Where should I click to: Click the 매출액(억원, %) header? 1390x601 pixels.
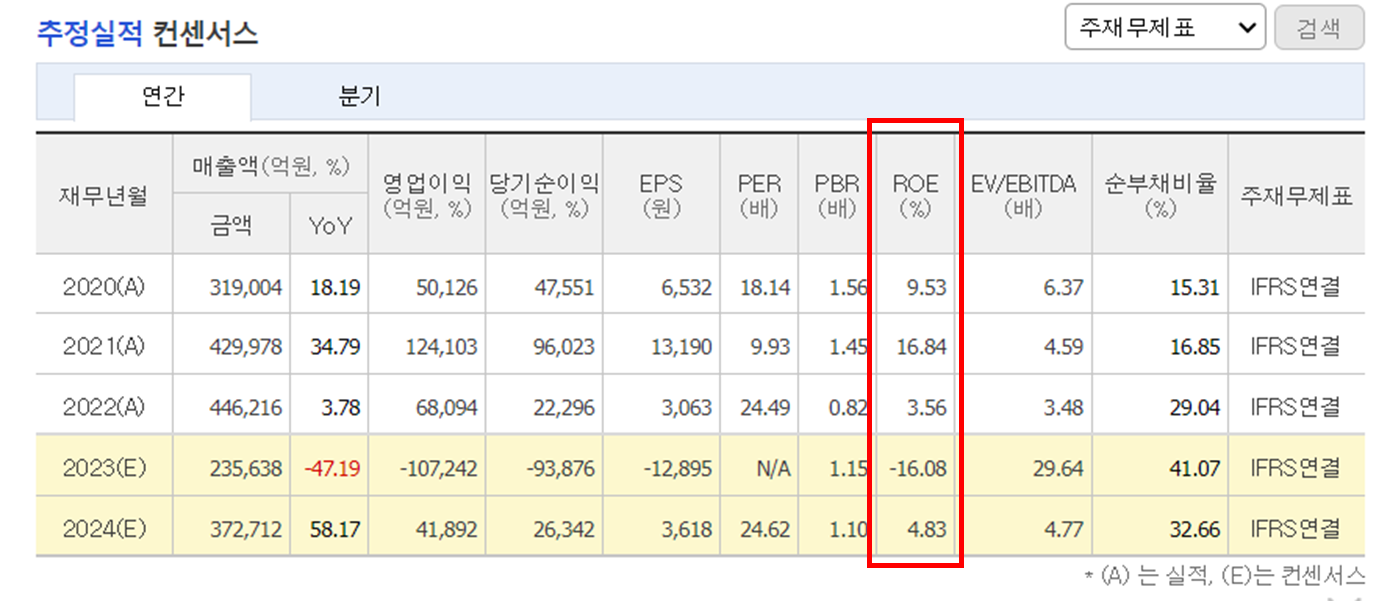[271, 165]
